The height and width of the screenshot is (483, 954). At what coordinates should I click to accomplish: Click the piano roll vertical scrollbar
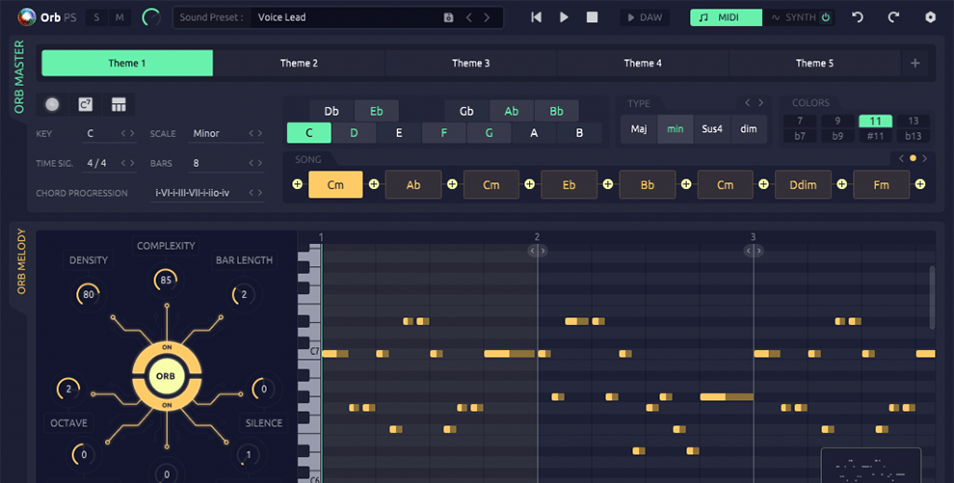tap(932, 297)
